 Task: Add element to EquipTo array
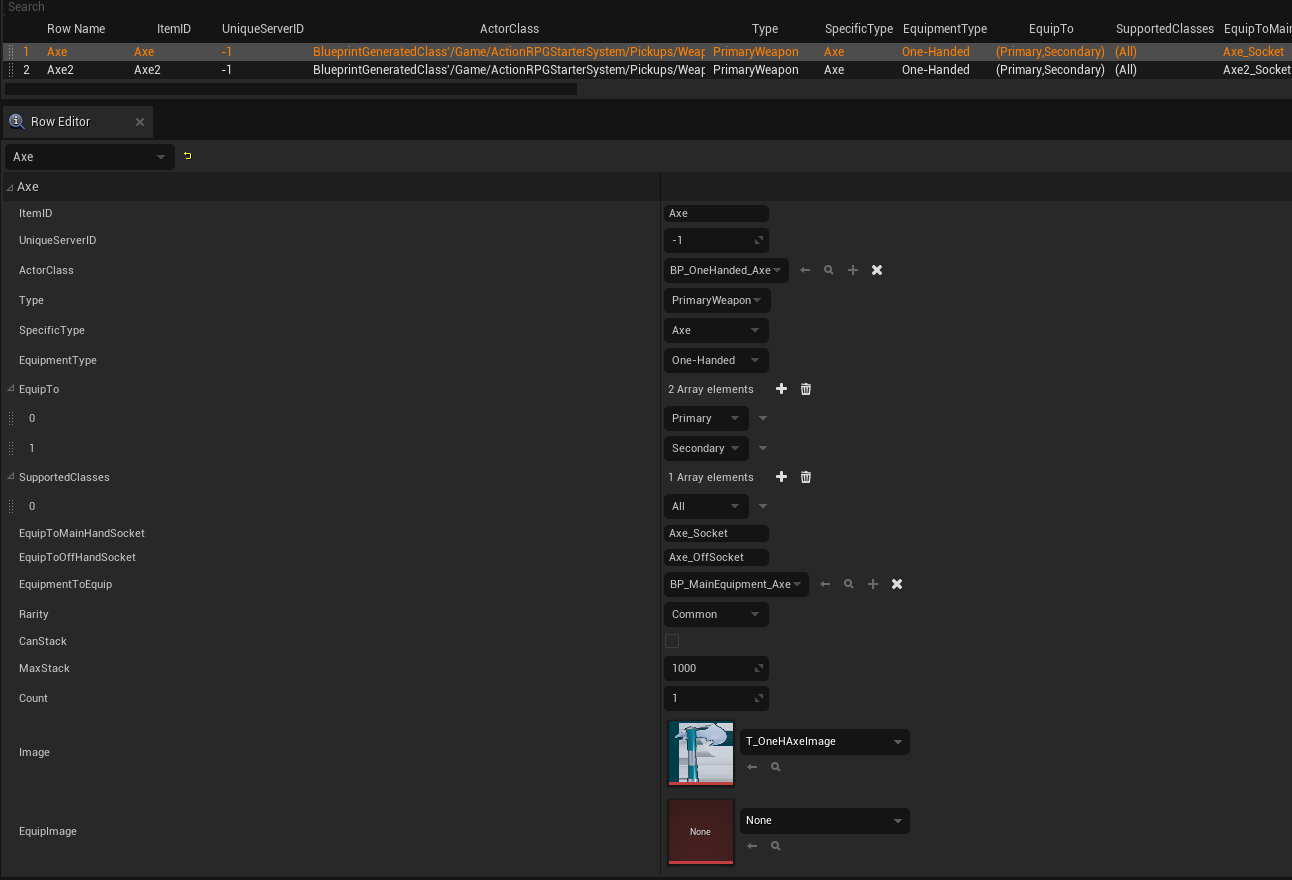tap(782, 389)
